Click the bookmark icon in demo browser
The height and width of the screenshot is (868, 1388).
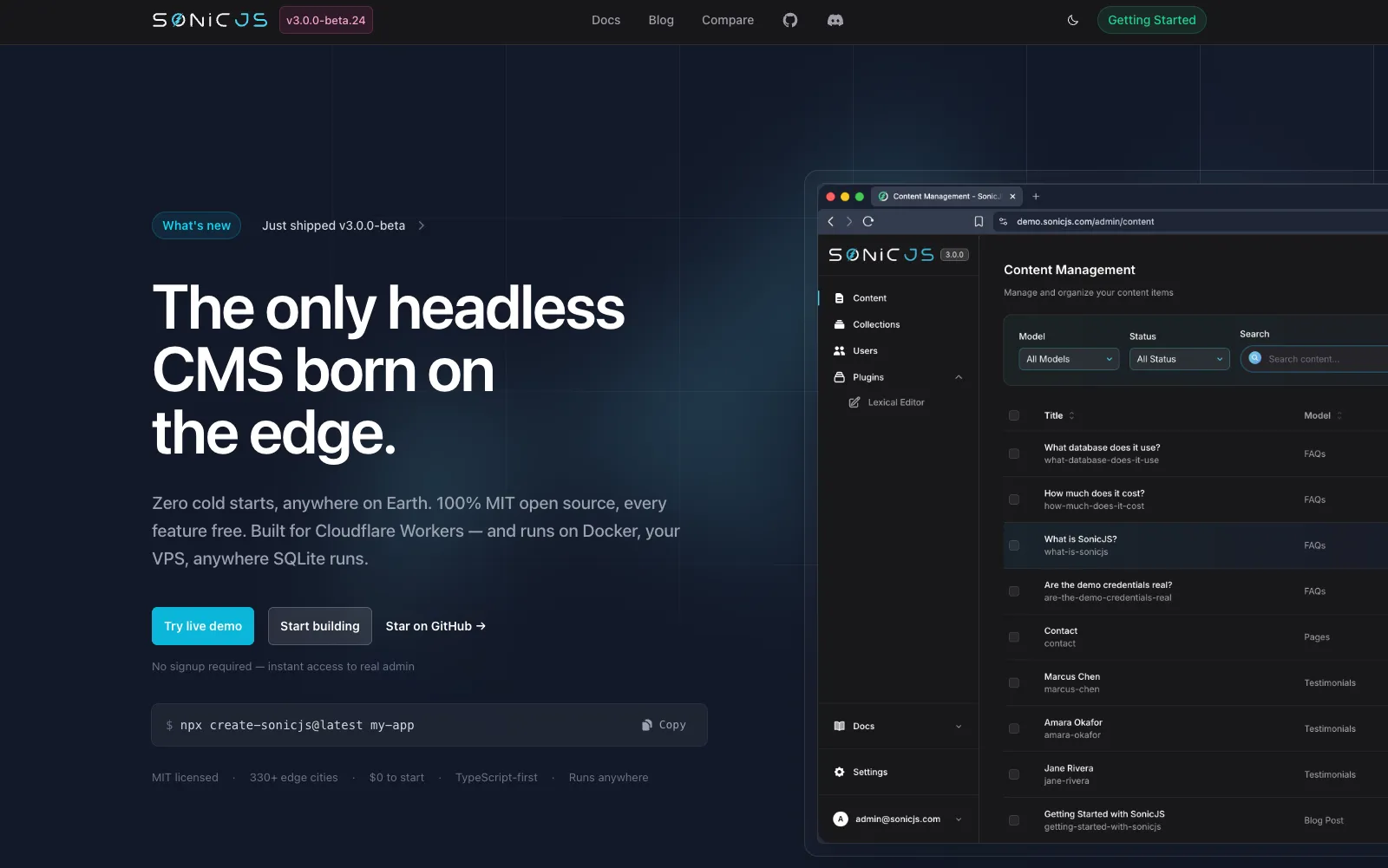[x=979, y=221]
